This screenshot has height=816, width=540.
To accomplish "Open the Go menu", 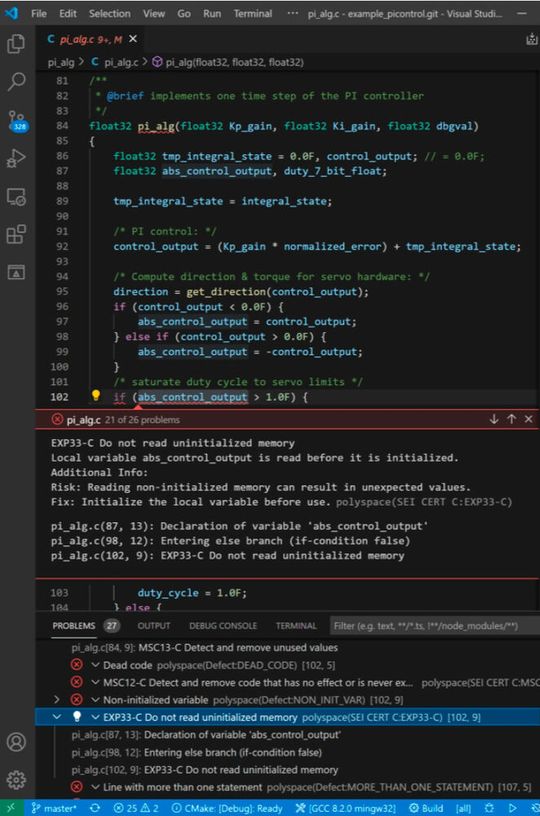I will pyautogui.click(x=184, y=14).
